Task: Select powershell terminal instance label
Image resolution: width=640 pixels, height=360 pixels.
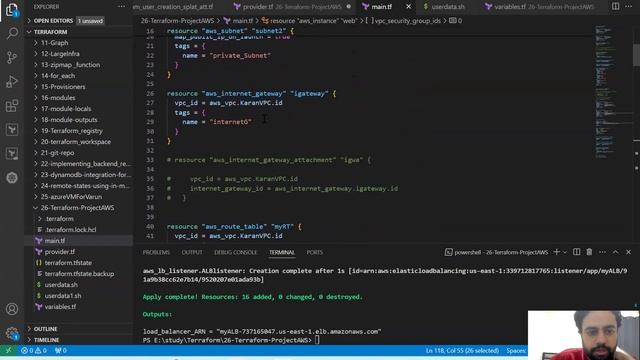Action: [x=496, y=252]
